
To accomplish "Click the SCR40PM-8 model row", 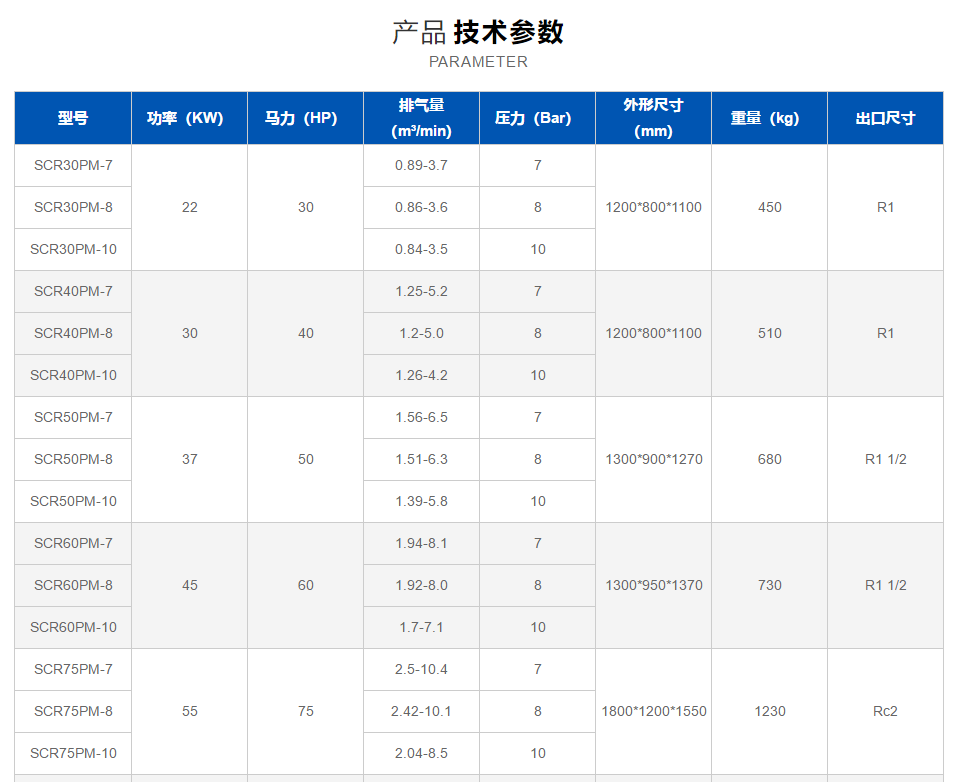I will tap(73, 333).
